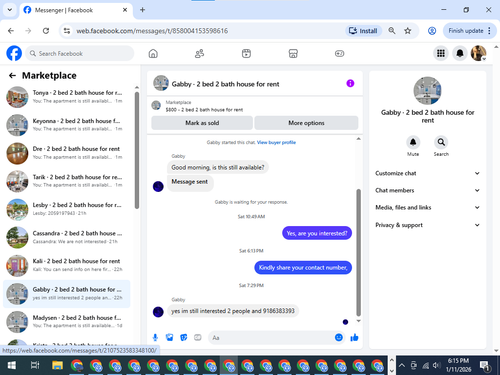Viewport: 500px width, 375px height.
Task: Attach a photo using the image icon
Action: pos(169,338)
